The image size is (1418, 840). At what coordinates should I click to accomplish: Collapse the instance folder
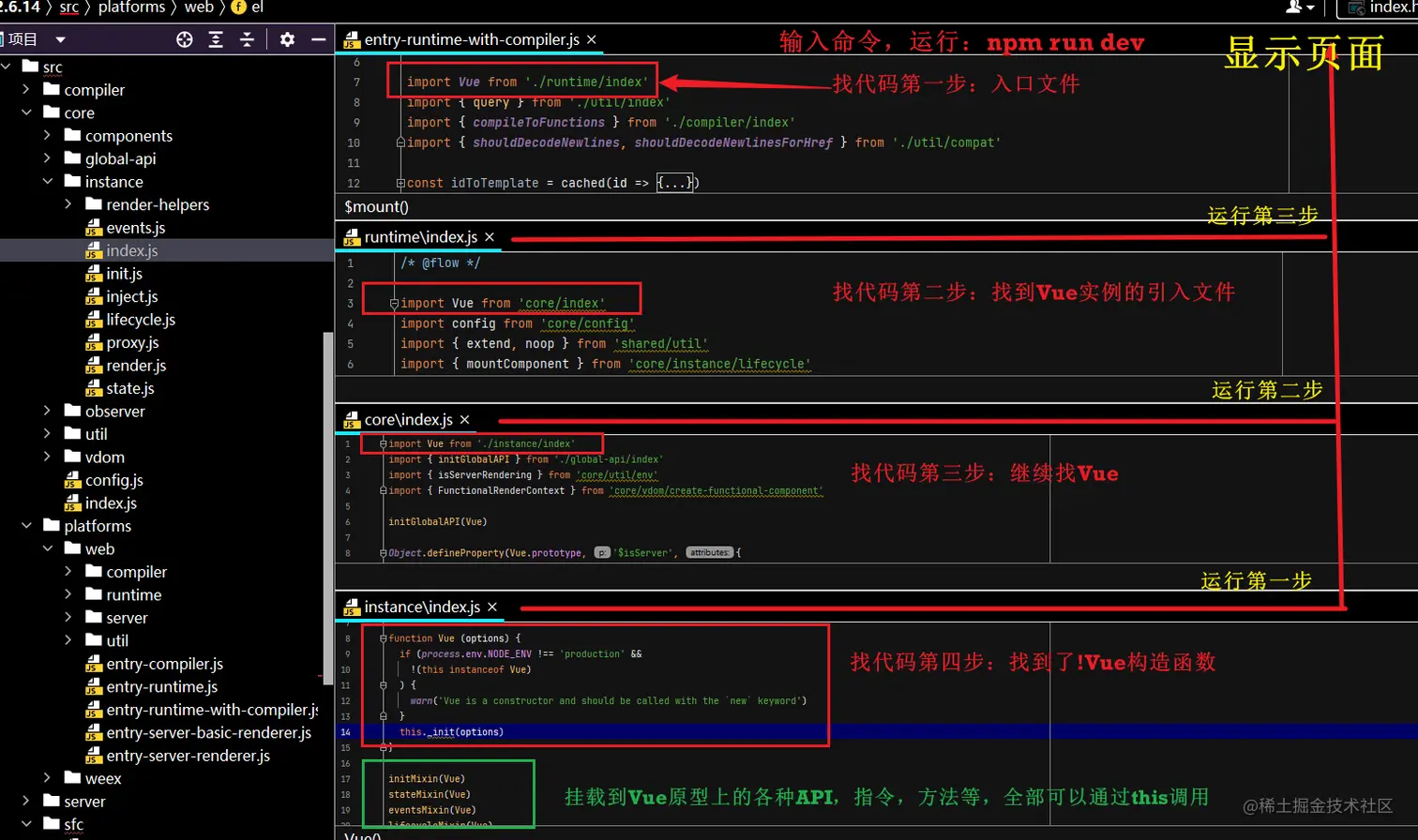point(47,182)
